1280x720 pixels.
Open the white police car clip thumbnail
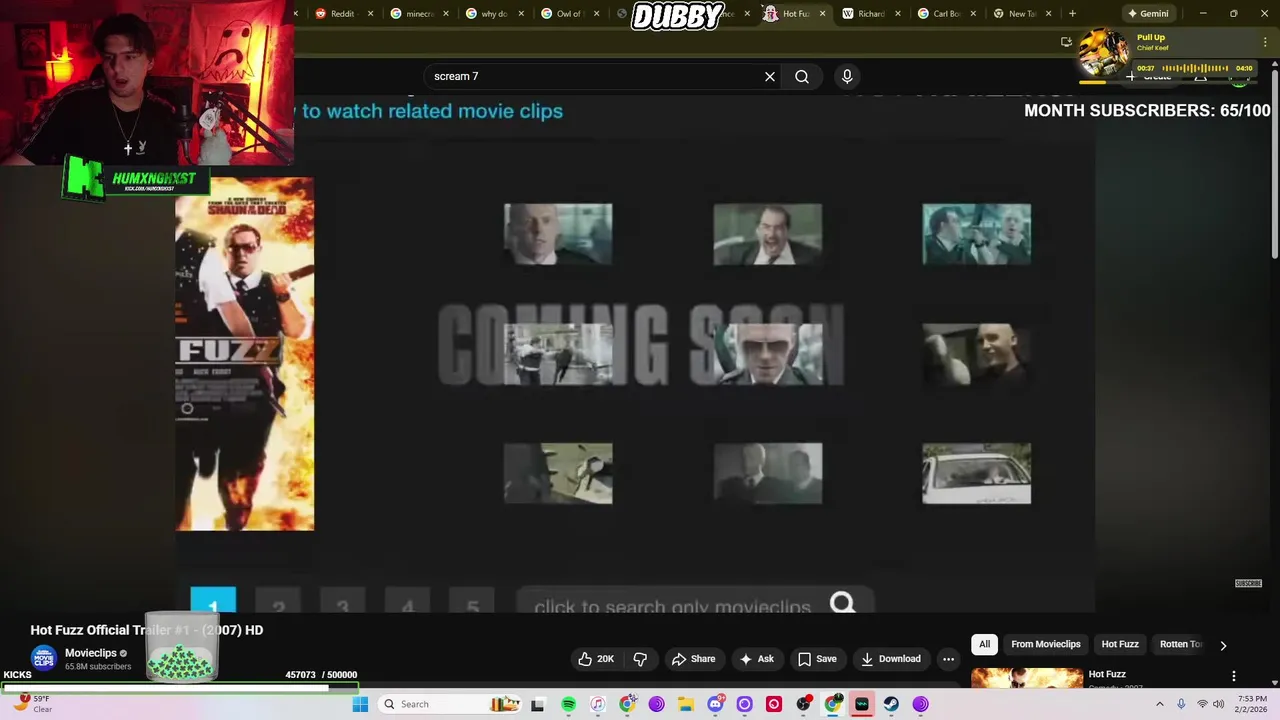(x=976, y=474)
